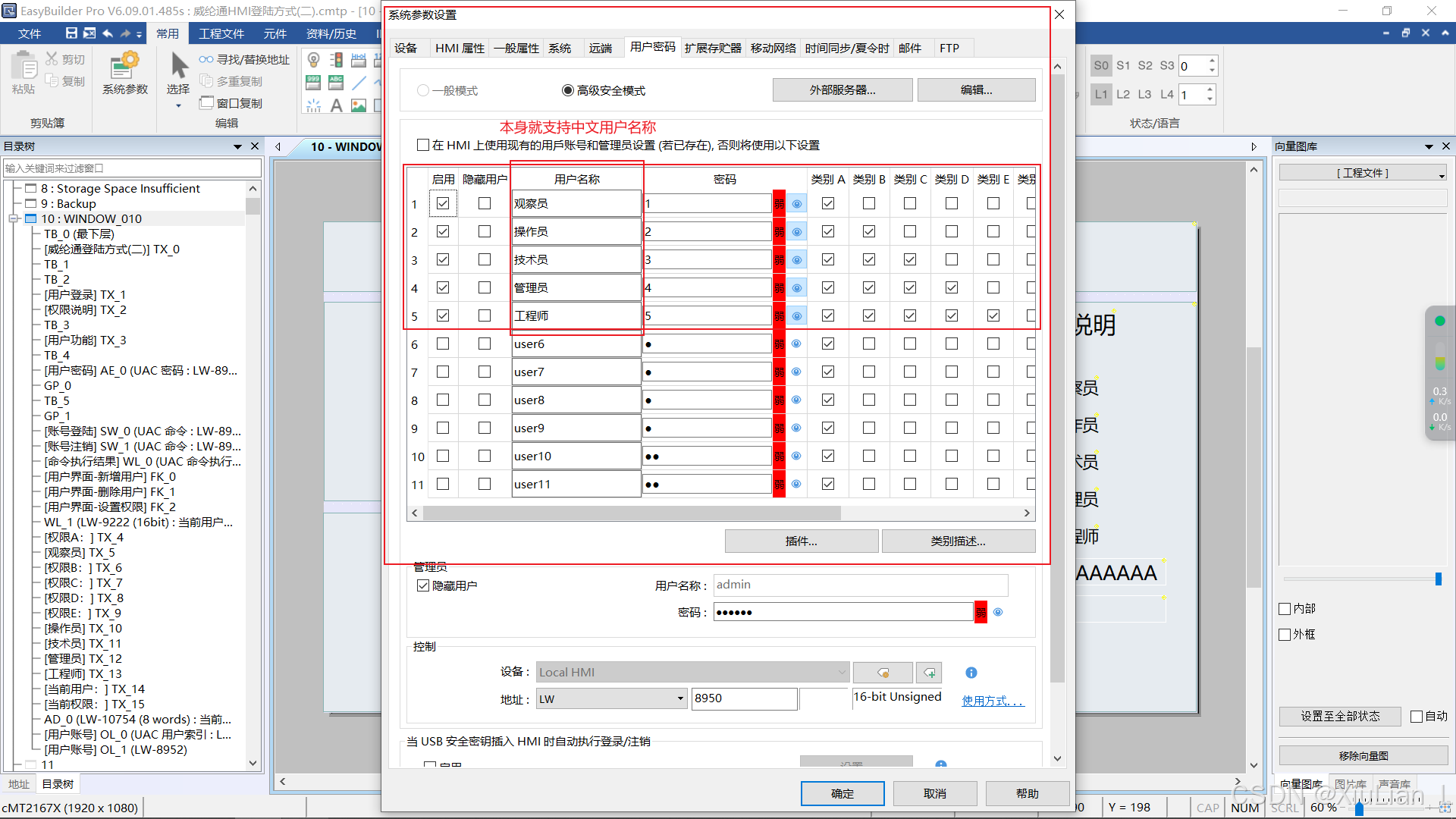This screenshot has width=1456, height=819.
Task: Open the 使用方式... link
Action: [x=992, y=701]
